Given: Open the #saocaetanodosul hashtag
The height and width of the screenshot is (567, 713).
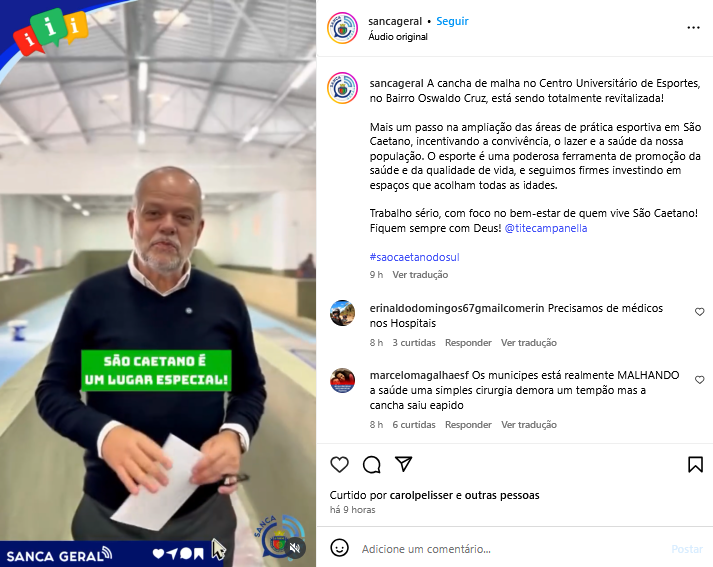Looking at the screenshot, I should pyautogui.click(x=414, y=257).
